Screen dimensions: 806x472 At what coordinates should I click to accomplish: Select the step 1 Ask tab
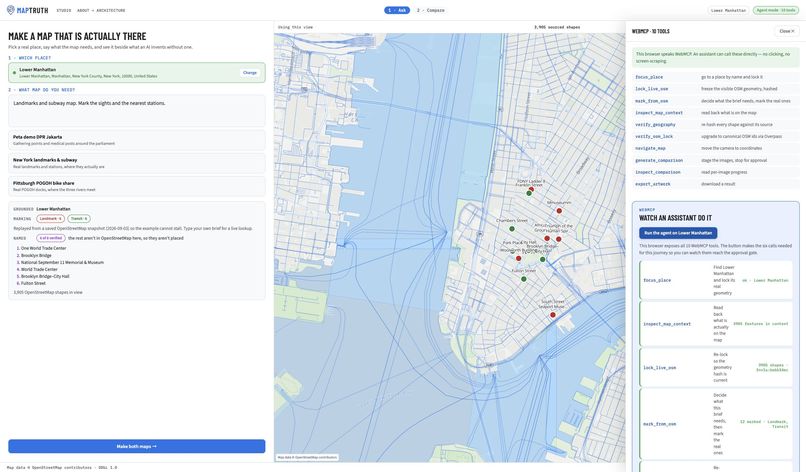[x=397, y=10]
